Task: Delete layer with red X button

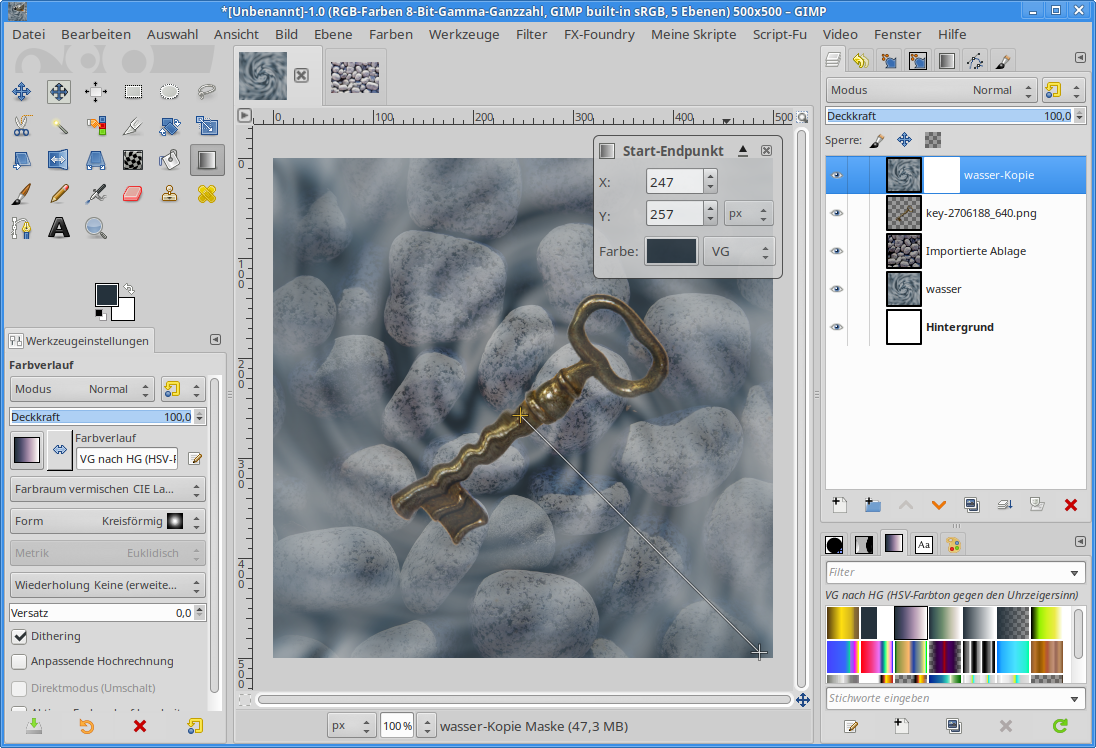Action: tap(1070, 505)
